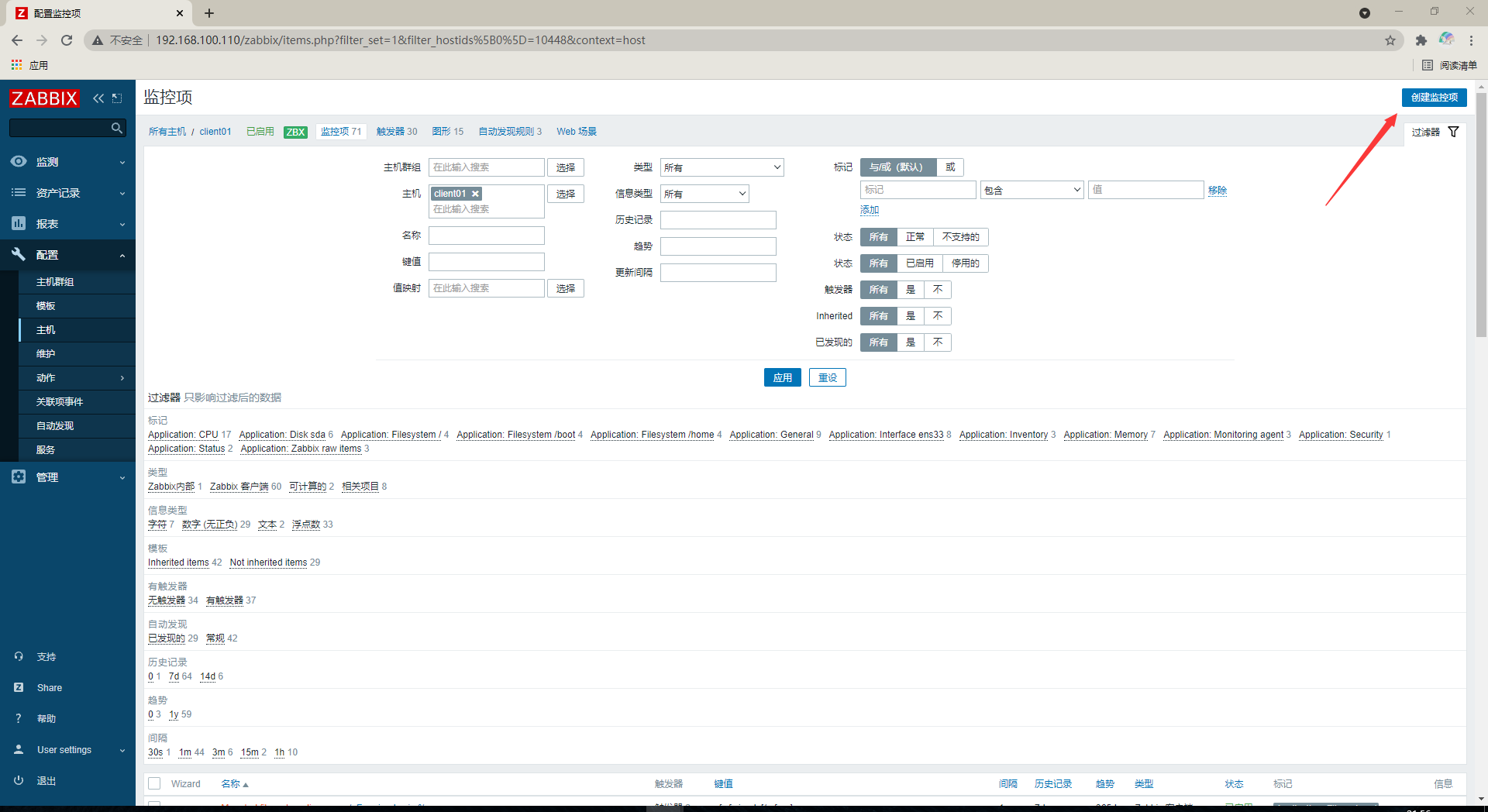Select 是 for 触发器 filter

(911, 290)
